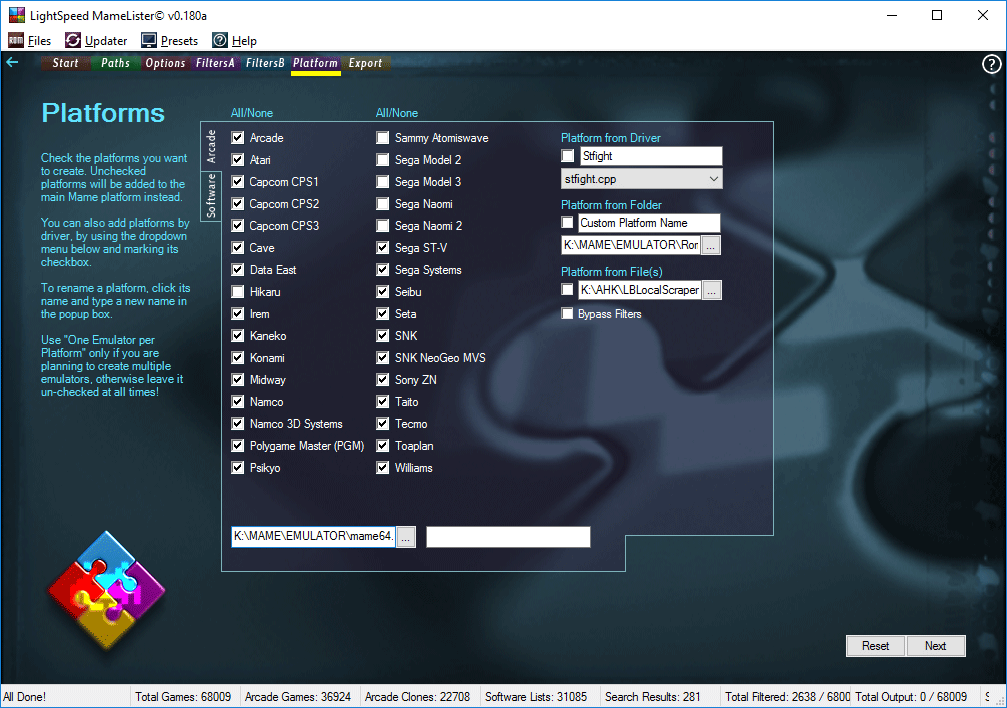Screen dimensions: 1007x708
Task: Switch to the Start tab
Action: point(66,63)
